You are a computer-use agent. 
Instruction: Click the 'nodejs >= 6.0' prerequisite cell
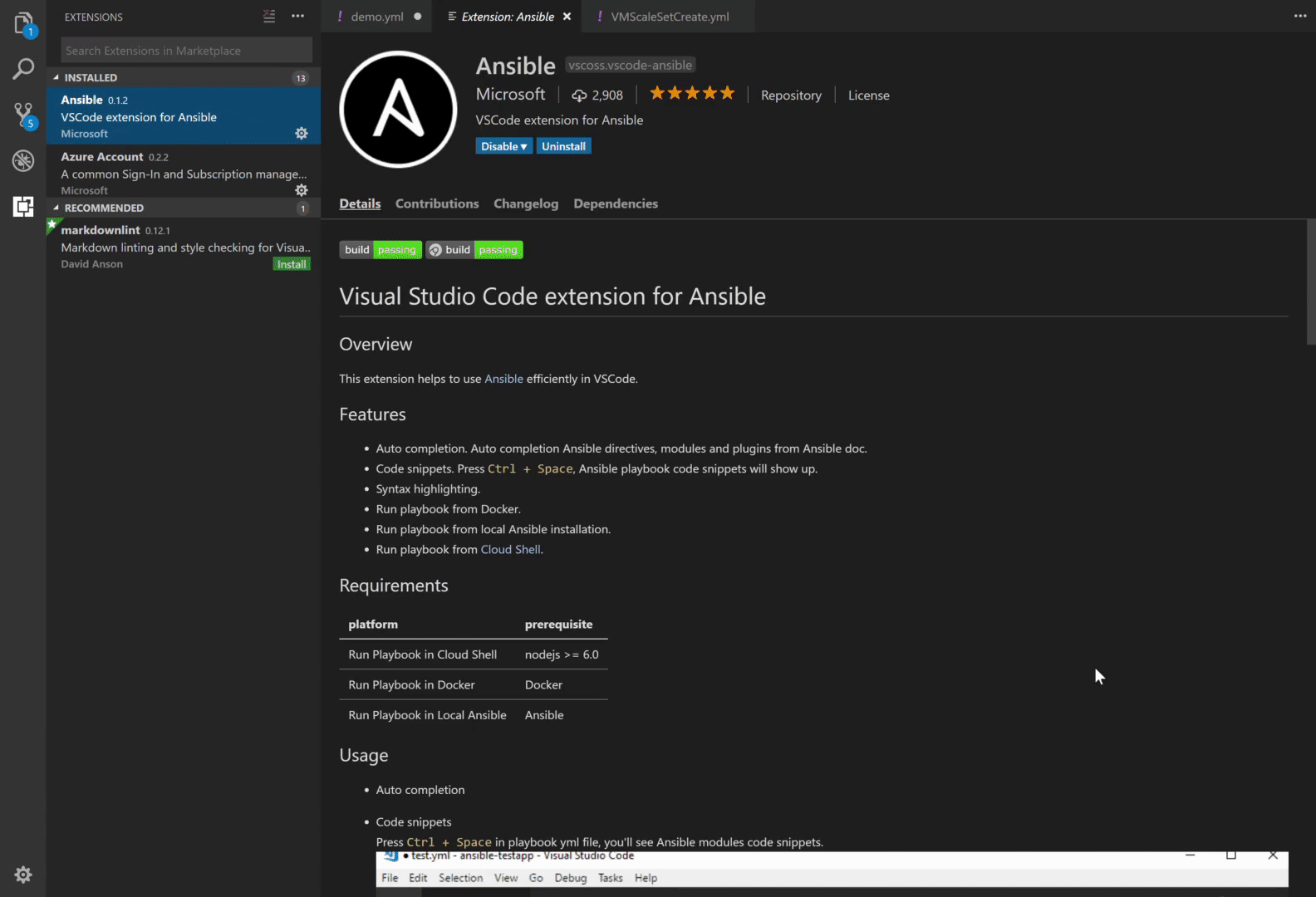point(562,654)
